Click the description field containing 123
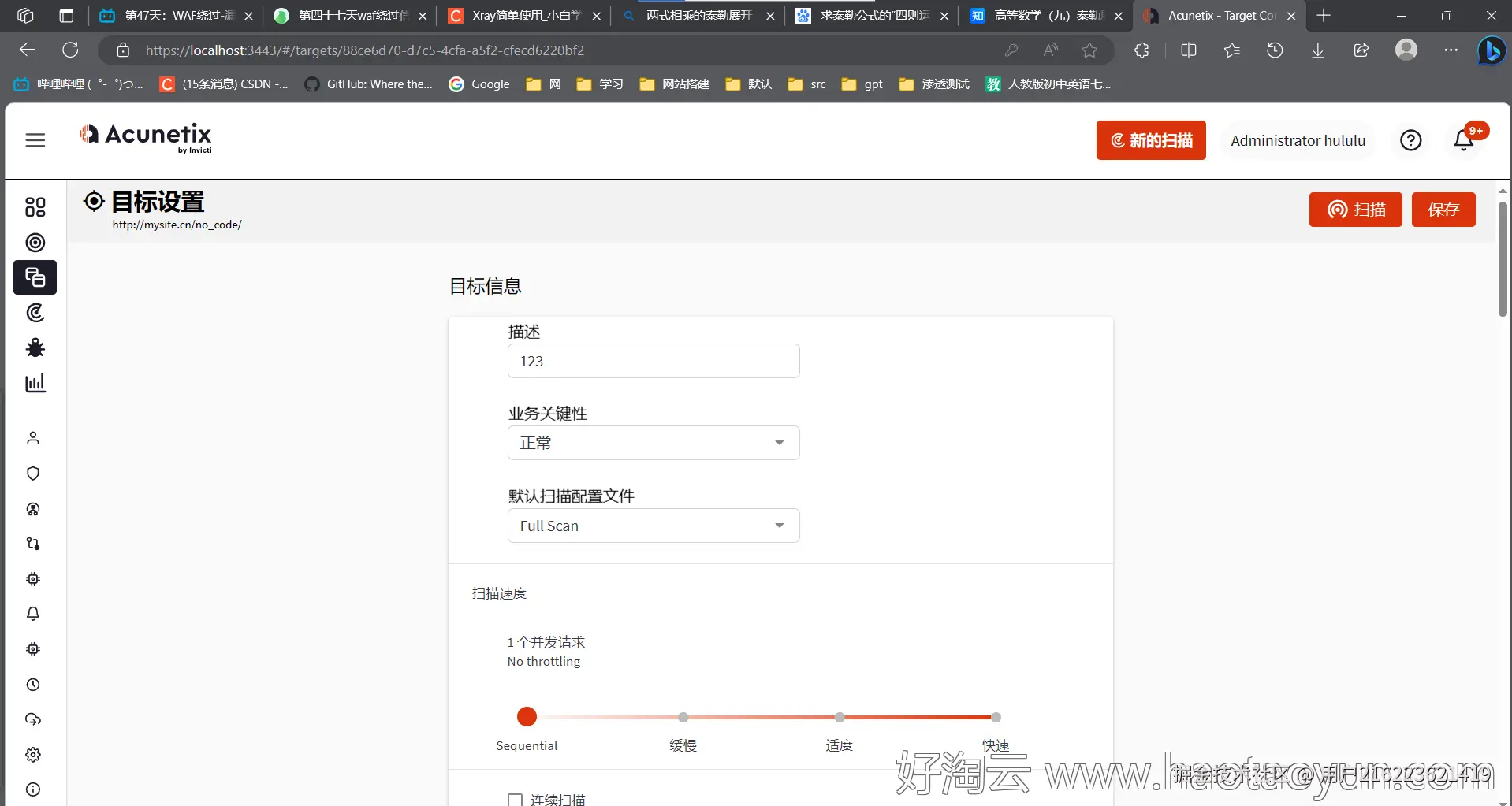The width and height of the screenshot is (1512, 806). [x=654, y=361]
